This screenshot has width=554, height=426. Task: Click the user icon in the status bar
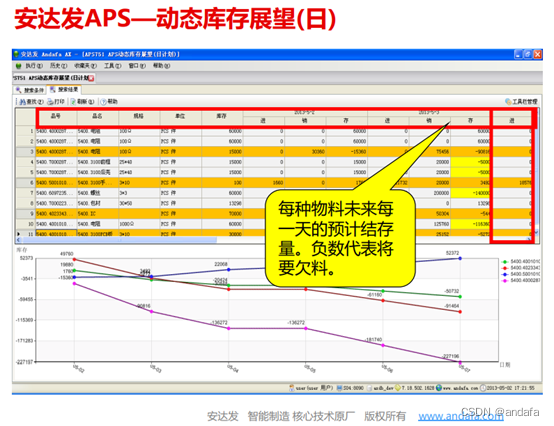(x=292, y=388)
